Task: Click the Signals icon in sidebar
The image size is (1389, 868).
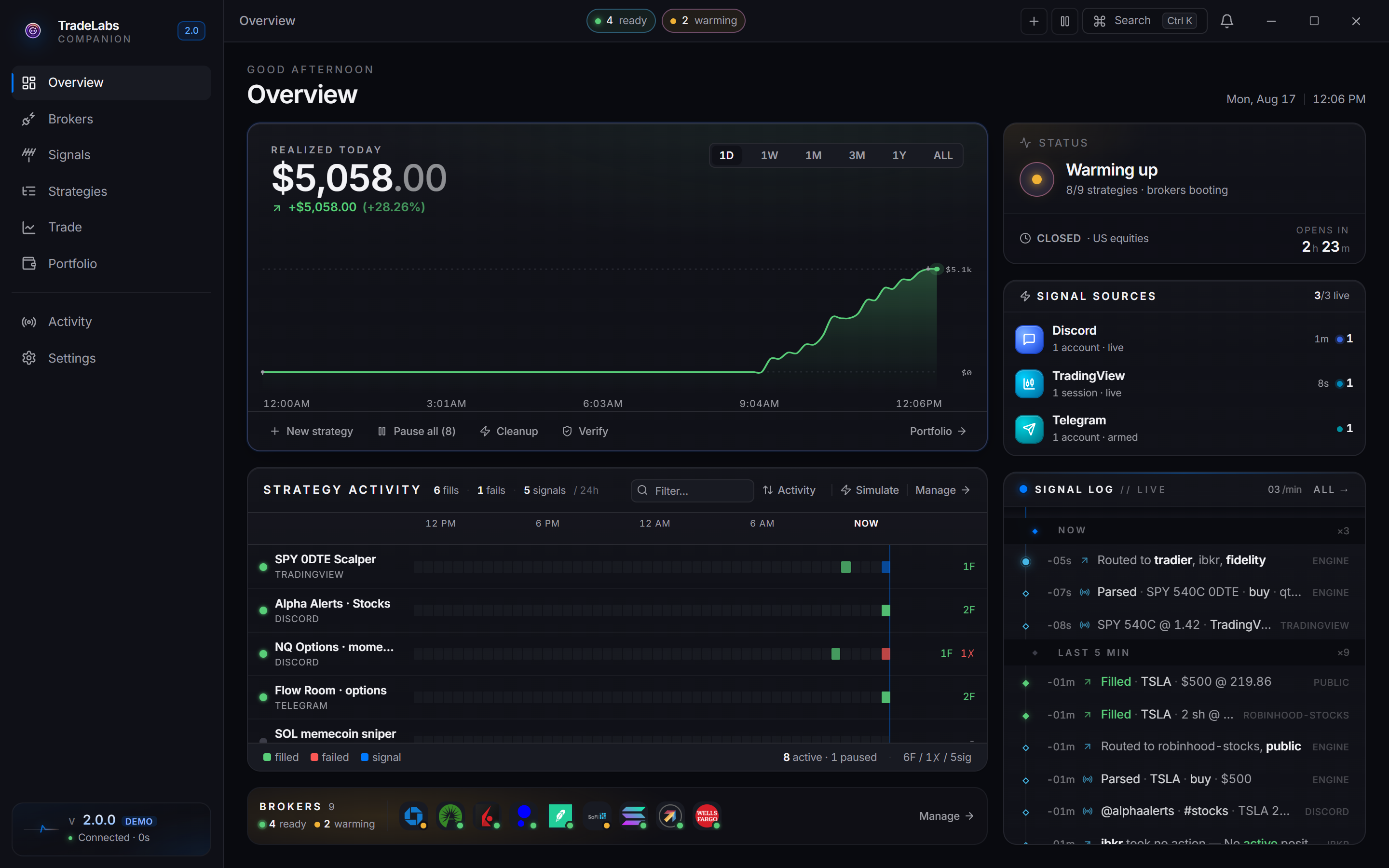Action: 29,155
